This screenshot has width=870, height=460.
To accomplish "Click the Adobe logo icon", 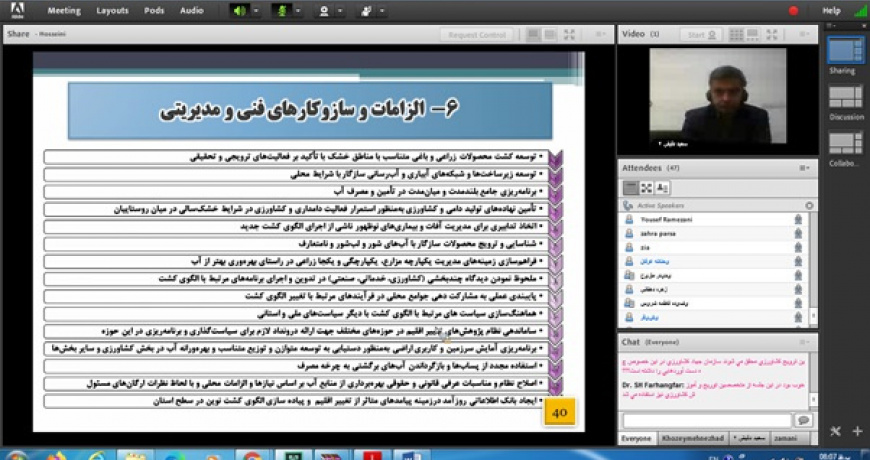I will 17,9.
